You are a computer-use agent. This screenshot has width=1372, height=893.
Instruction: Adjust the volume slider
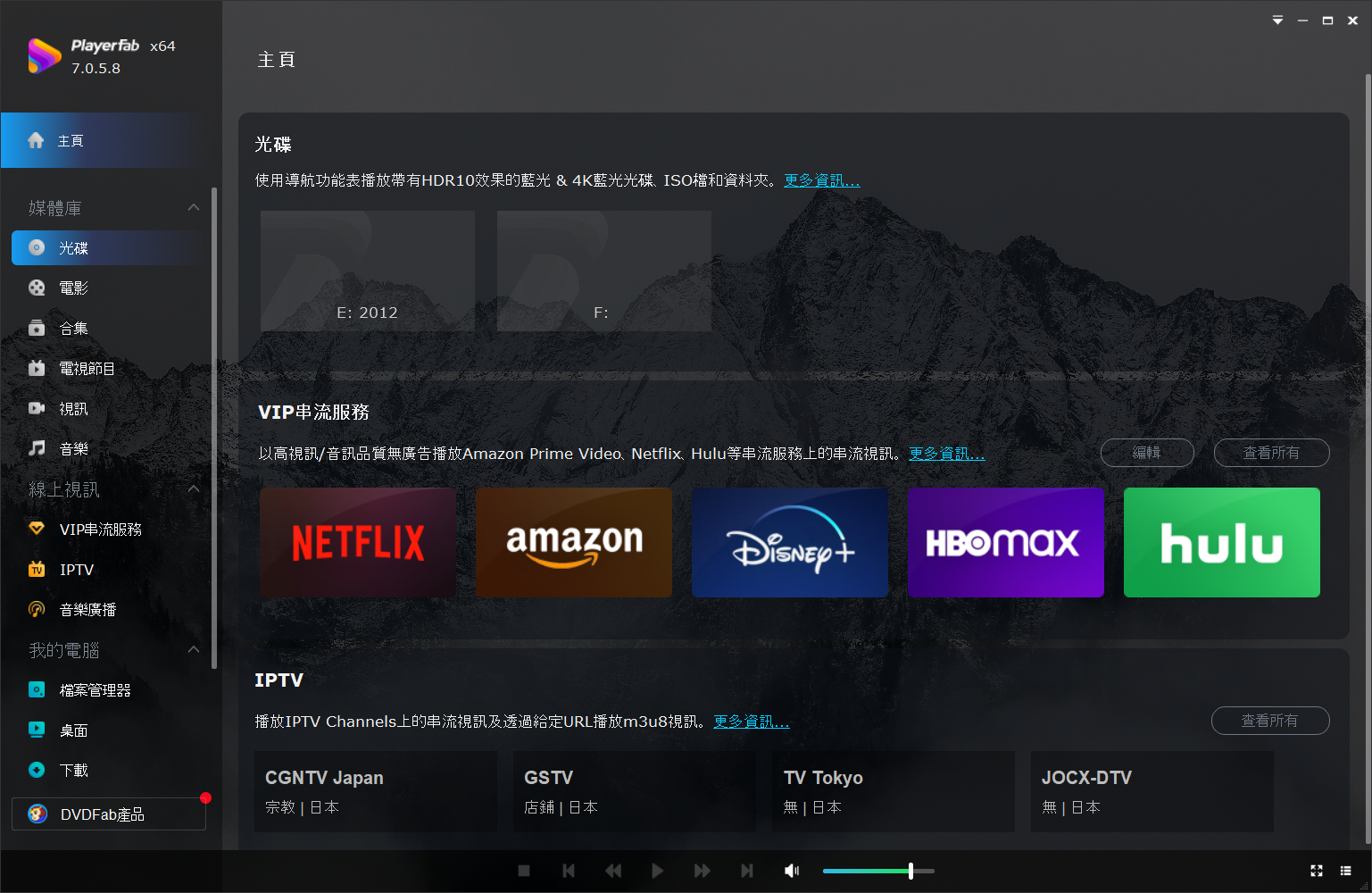pyautogui.click(x=878, y=871)
